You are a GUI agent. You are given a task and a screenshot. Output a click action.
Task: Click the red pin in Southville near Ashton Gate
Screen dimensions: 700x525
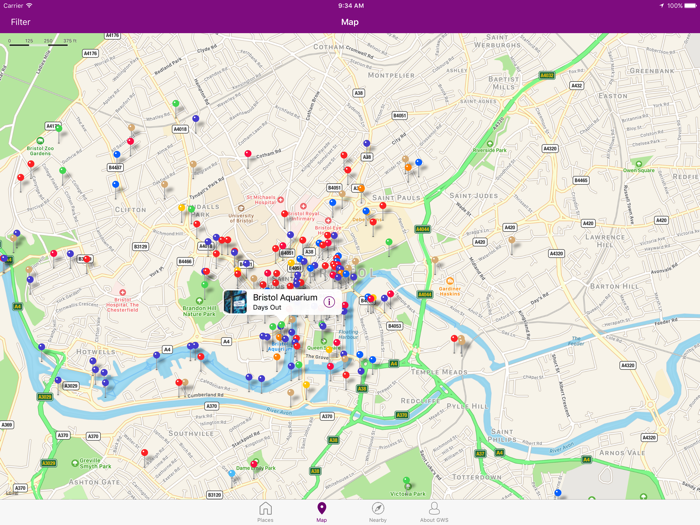coord(144,453)
